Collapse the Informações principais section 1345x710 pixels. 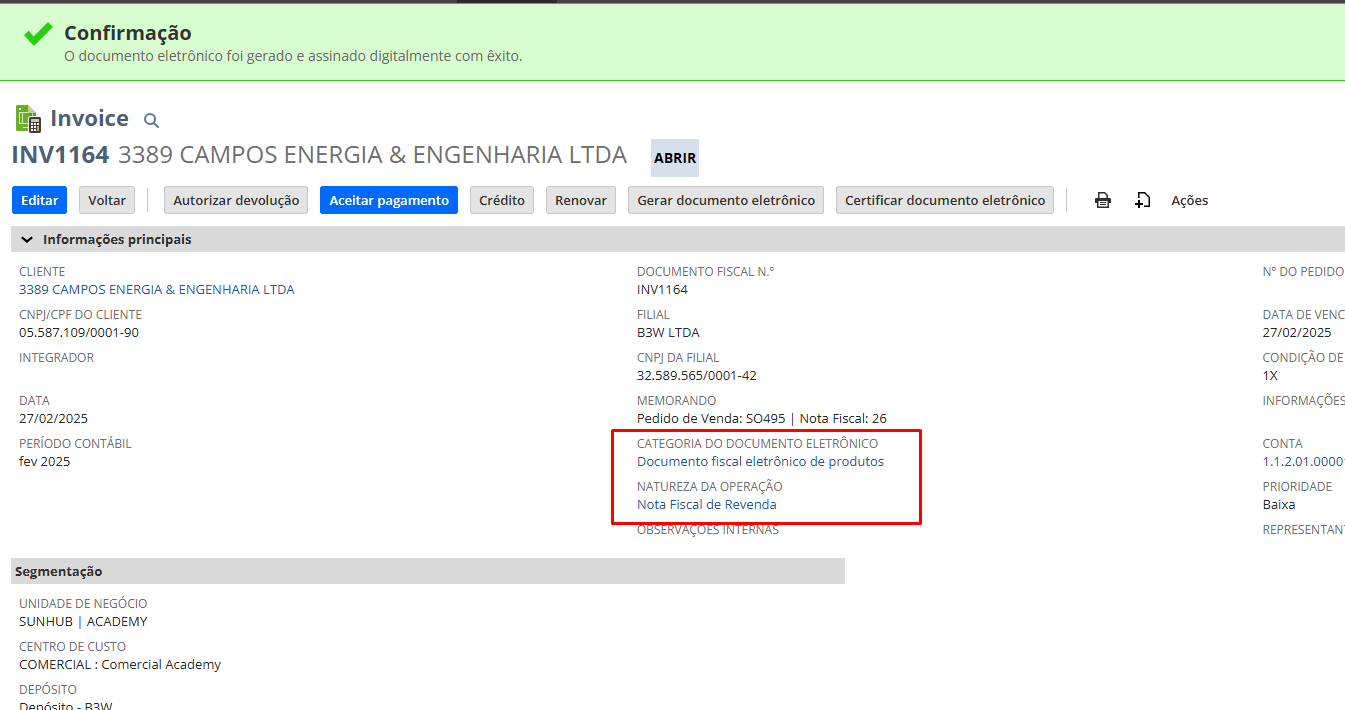pos(27,240)
